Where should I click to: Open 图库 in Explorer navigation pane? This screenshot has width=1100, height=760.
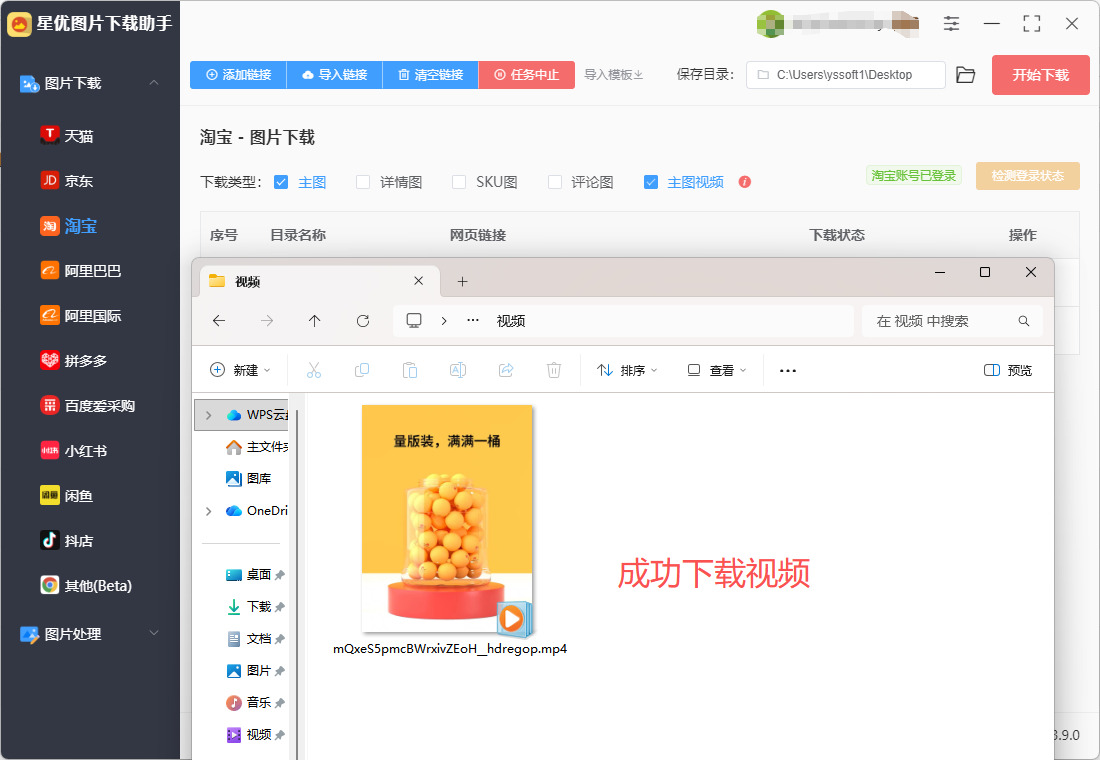click(249, 479)
